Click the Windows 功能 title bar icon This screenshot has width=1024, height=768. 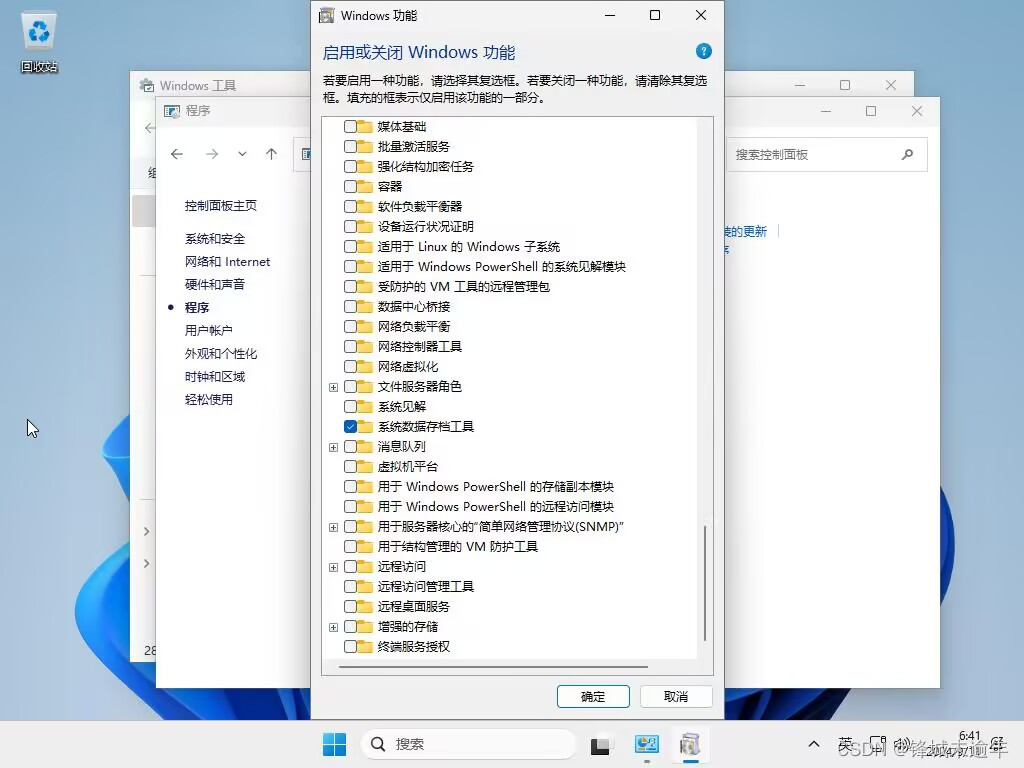point(327,15)
